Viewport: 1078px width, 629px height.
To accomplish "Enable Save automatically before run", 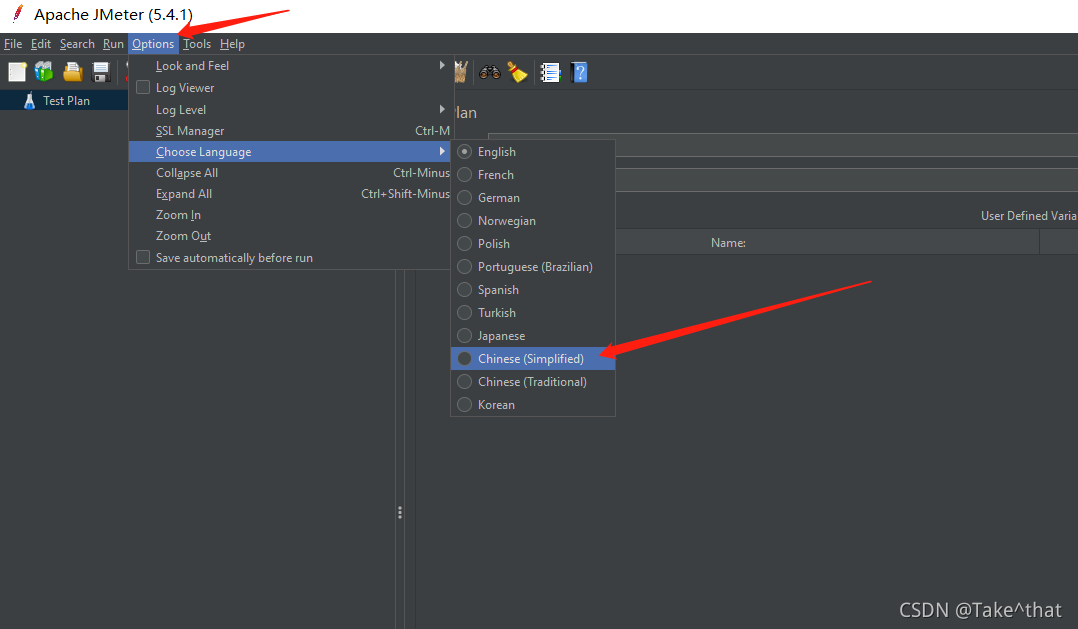I will coord(143,257).
